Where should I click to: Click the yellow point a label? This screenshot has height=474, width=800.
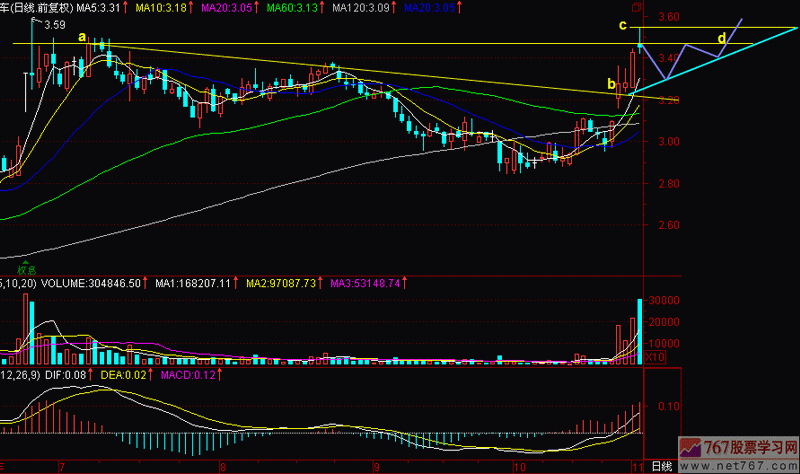tap(82, 36)
